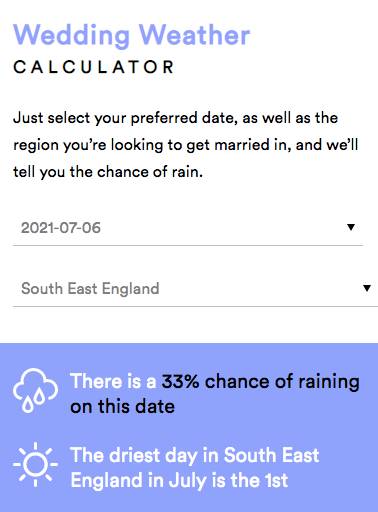
Task: Expand the region dropdown arrow
Action: click(367, 288)
